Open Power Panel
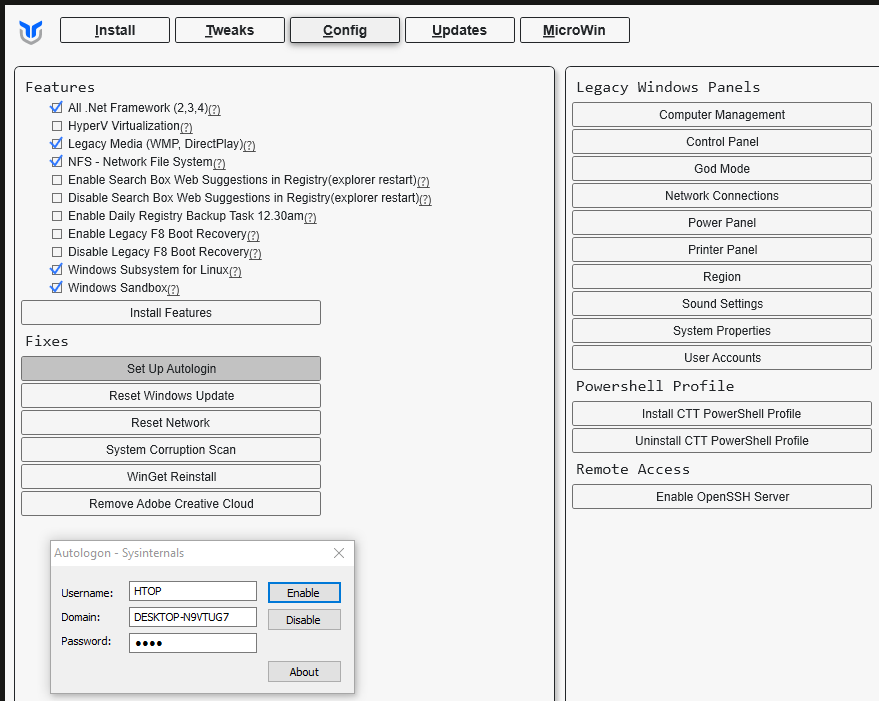Image resolution: width=879 pixels, height=701 pixels. click(722, 222)
